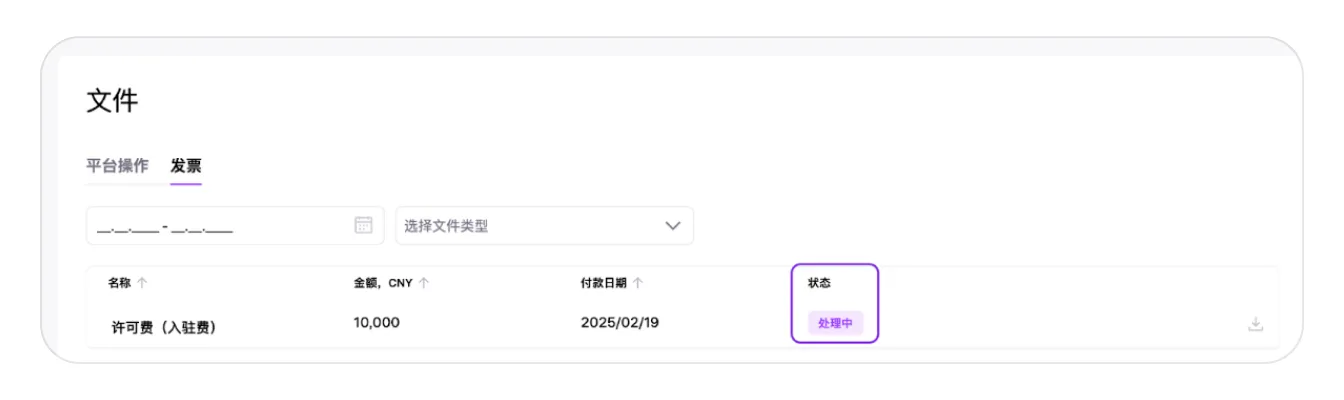The width and height of the screenshot is (1344, 400).
Task: Click the 处理中 status badge
Action: [x=835, y=323]
